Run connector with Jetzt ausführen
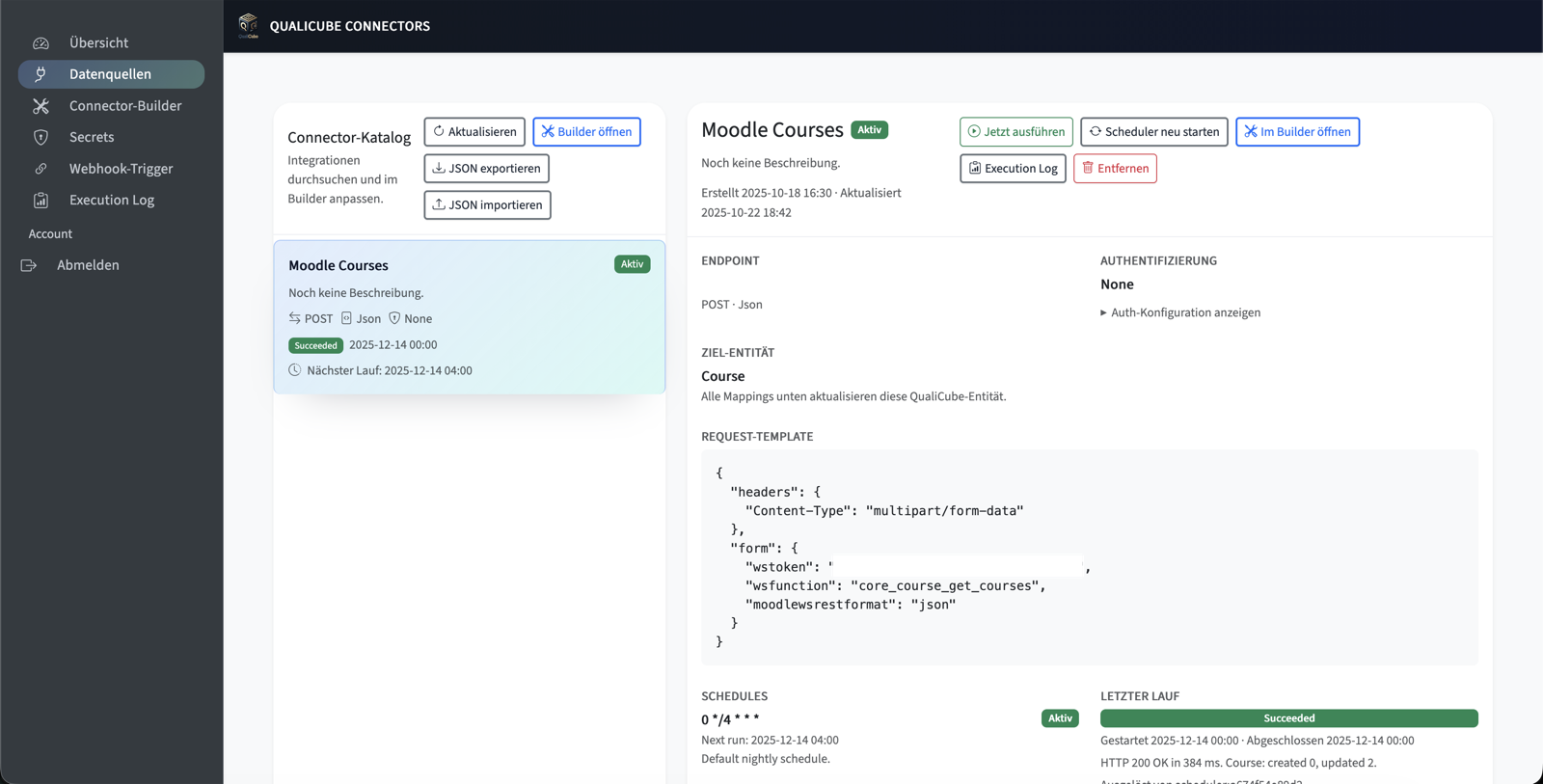The image size is (1543, 784). 1016,132
